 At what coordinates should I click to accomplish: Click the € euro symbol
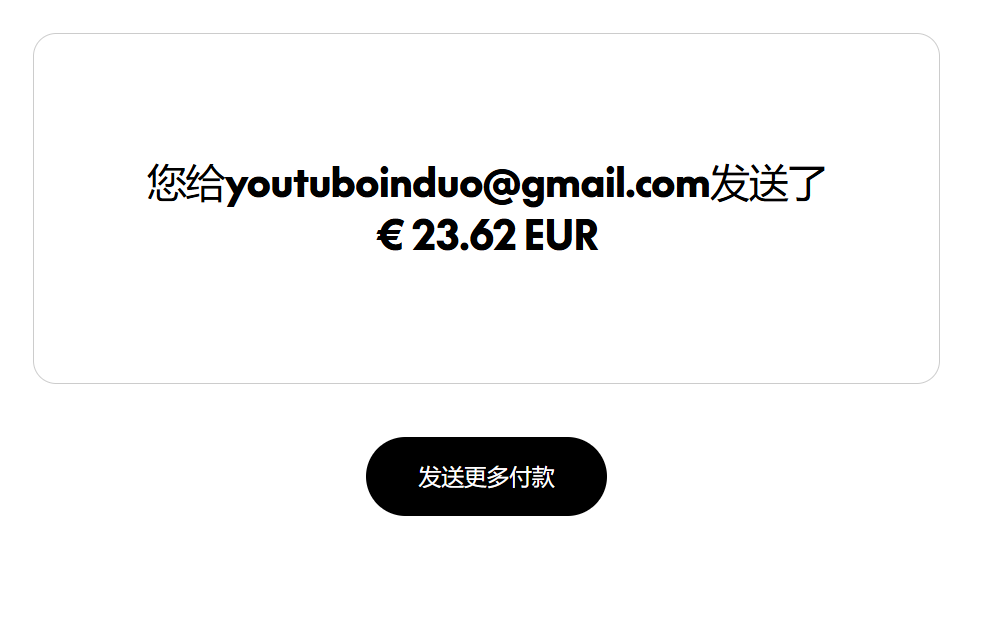[390, 236]
